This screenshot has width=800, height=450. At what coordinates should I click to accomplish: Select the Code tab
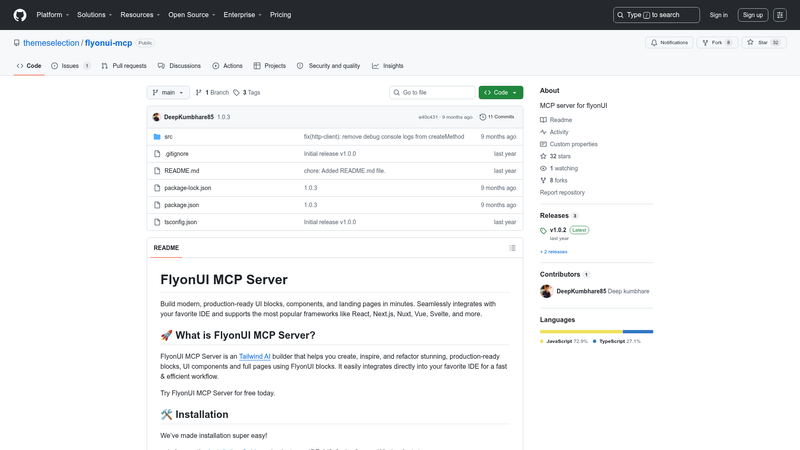29,66
